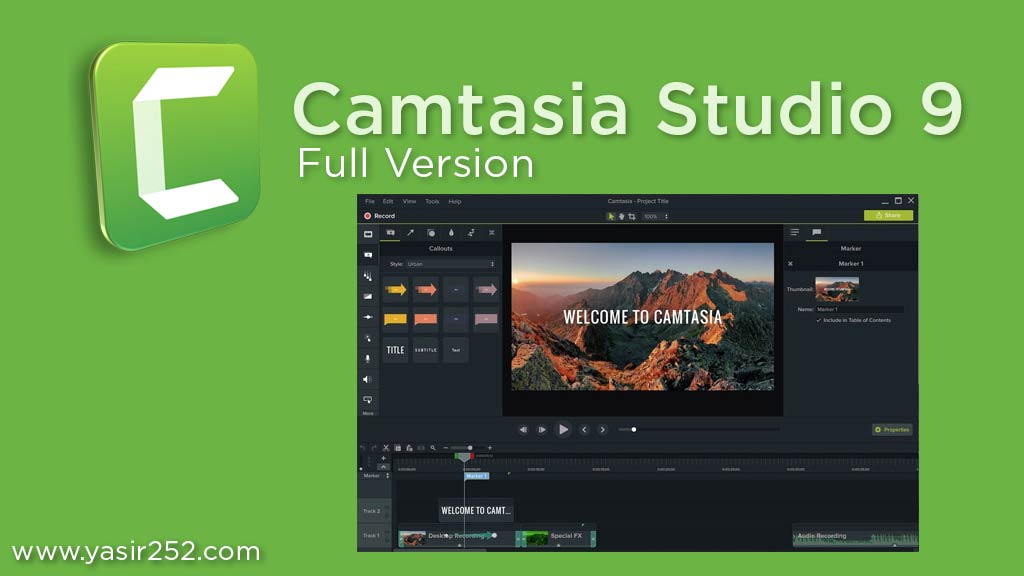Click the step backward frame button
Screen dimensions: 1024x576
tap(523, 430)
